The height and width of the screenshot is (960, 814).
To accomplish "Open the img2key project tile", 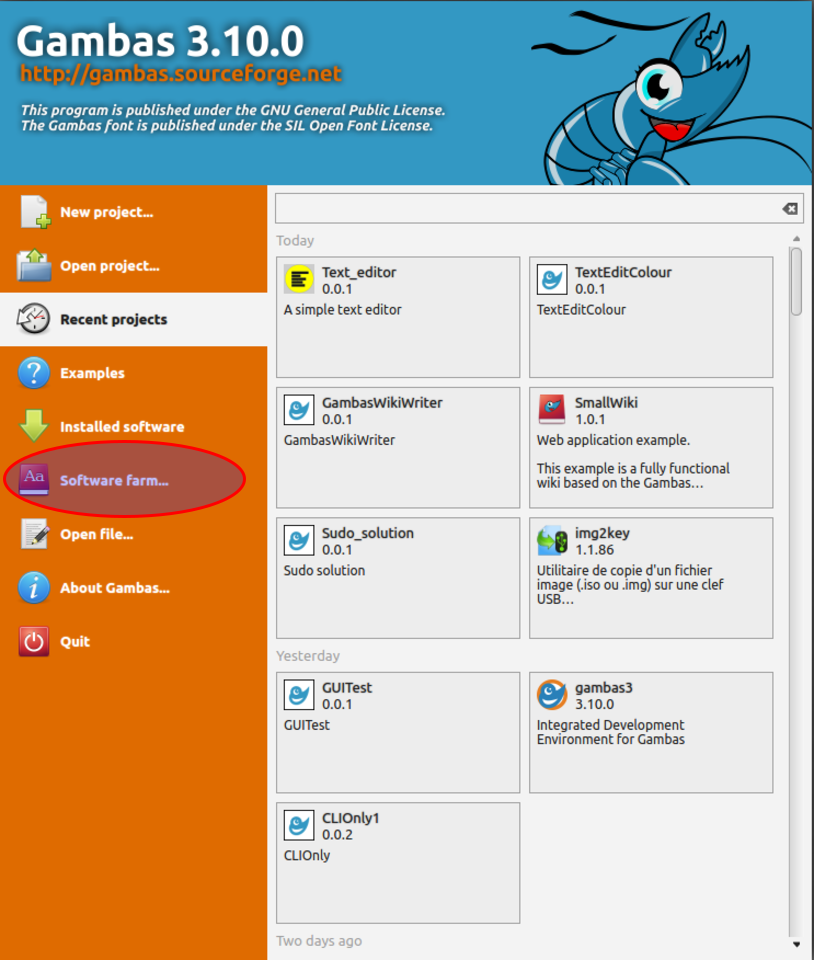I will [651, 577].
